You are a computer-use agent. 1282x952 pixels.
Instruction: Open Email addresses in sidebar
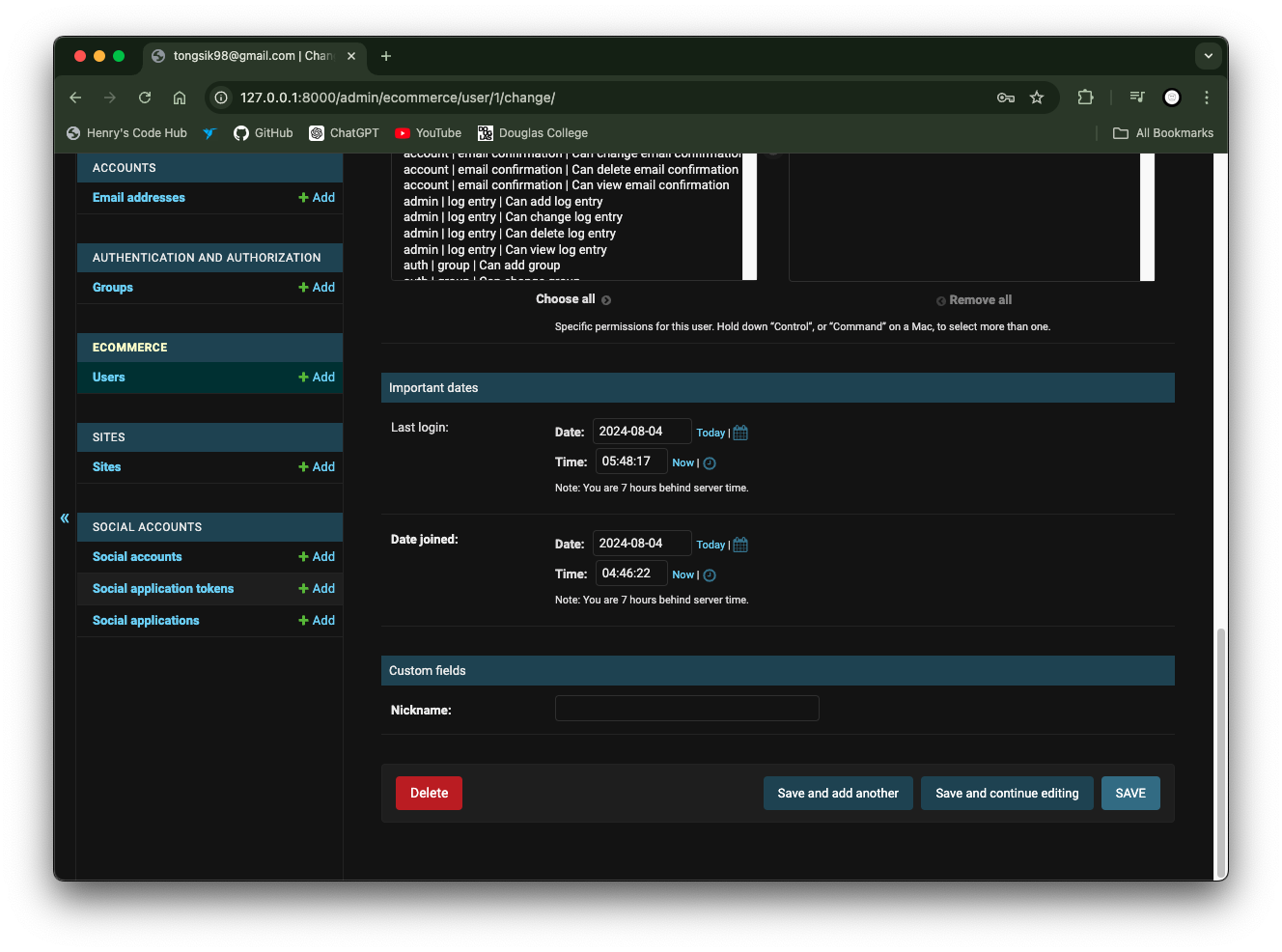[x=139, y=198]
